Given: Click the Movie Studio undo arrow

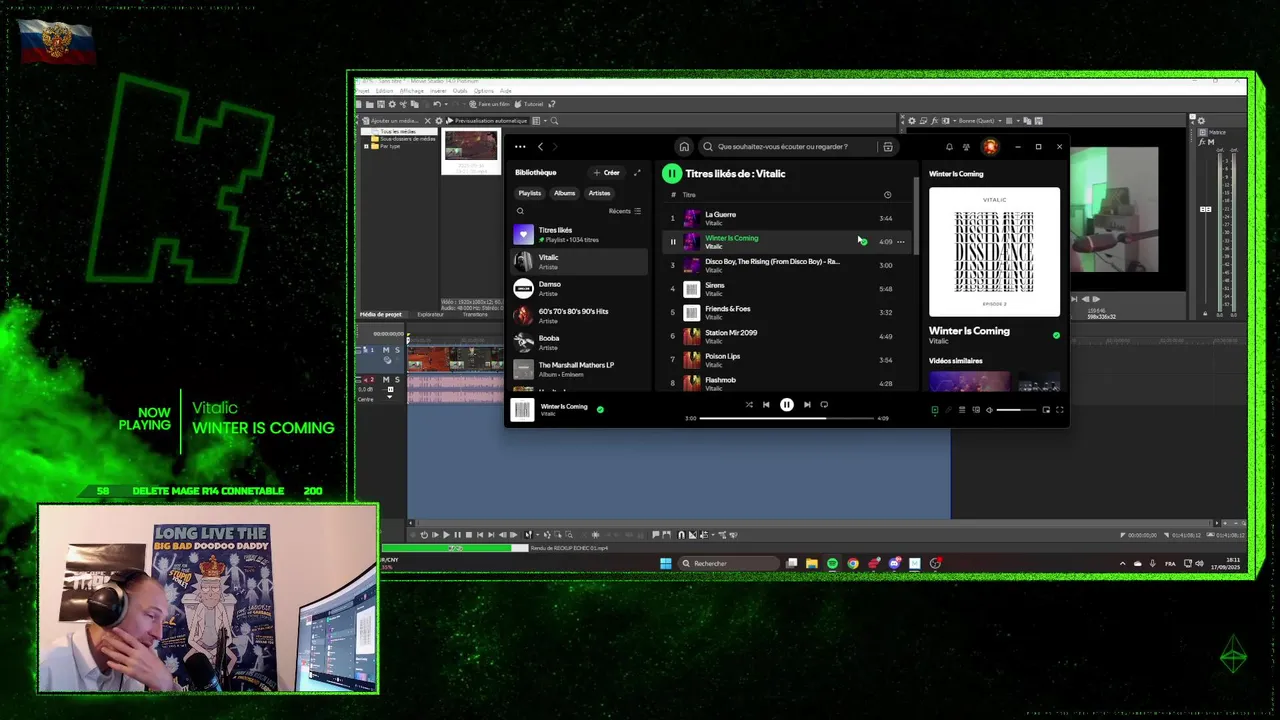Looking at the screenshot, I should (437, 104).
